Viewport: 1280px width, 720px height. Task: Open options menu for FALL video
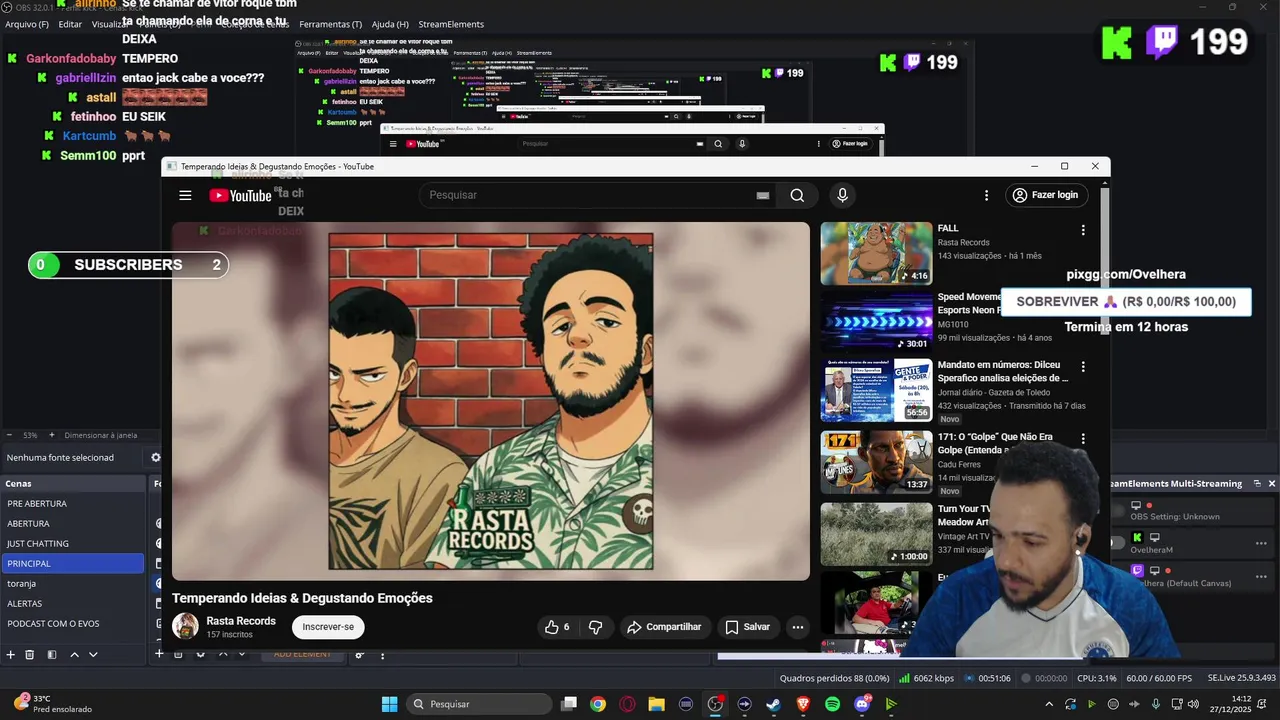(x=1082, y=230)
